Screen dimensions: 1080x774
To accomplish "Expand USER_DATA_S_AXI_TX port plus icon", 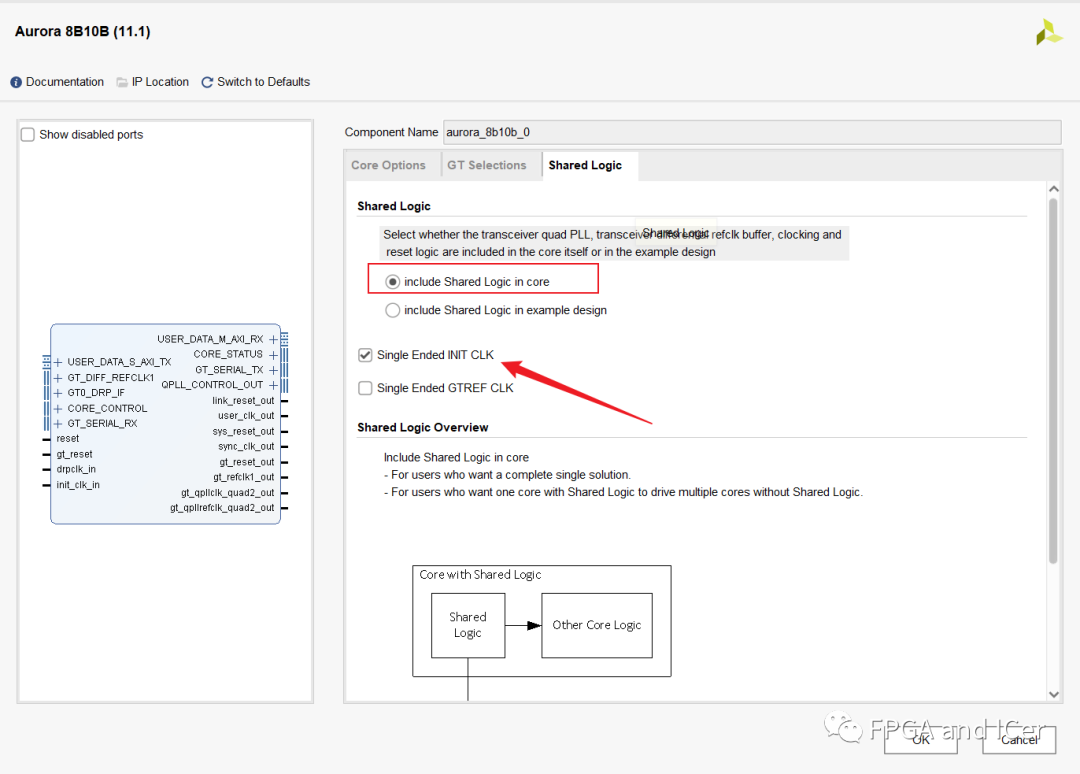I will pyautogui.click(x=58, y=362).
